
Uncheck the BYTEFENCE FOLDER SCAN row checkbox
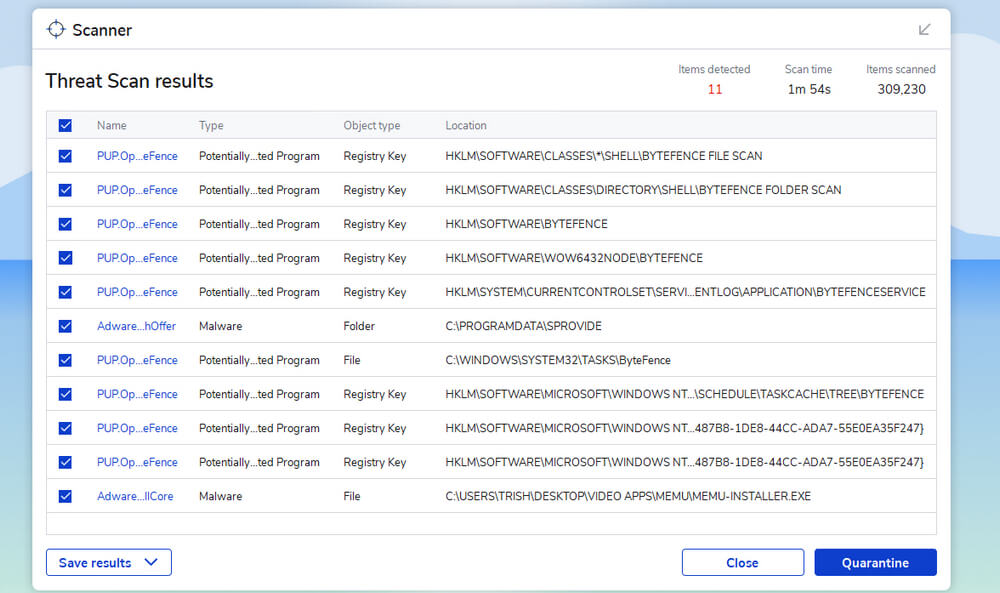click(65, 190)
